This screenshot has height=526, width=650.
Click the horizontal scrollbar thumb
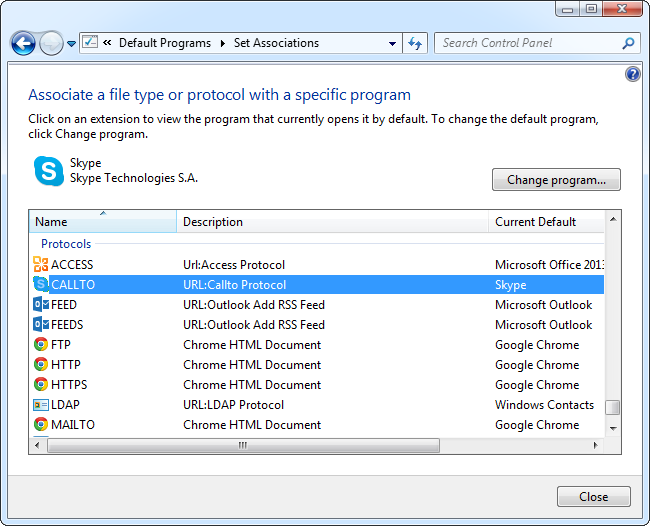(x=242, y=445)
